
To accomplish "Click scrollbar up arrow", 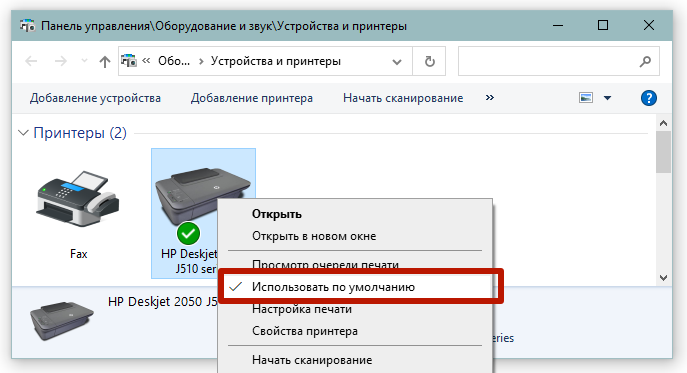I will coord(663,123).
